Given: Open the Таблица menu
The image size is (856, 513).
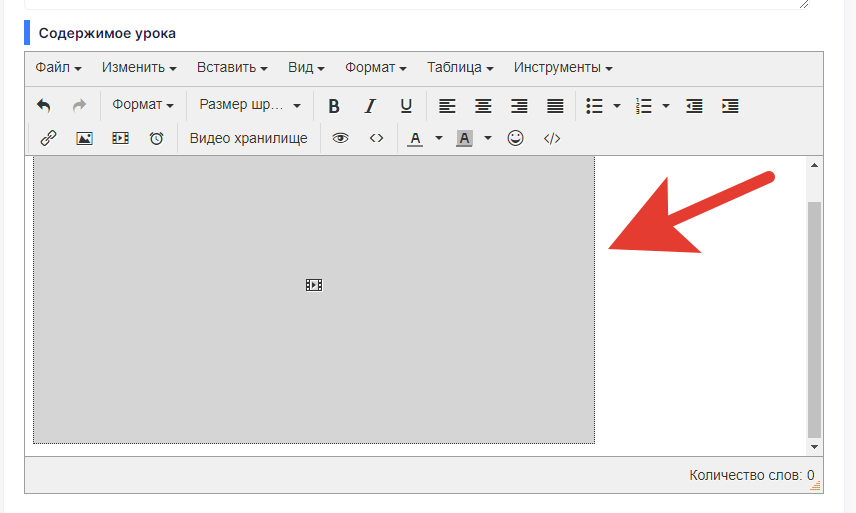Looking at the screenshot, I should point(460,68).
